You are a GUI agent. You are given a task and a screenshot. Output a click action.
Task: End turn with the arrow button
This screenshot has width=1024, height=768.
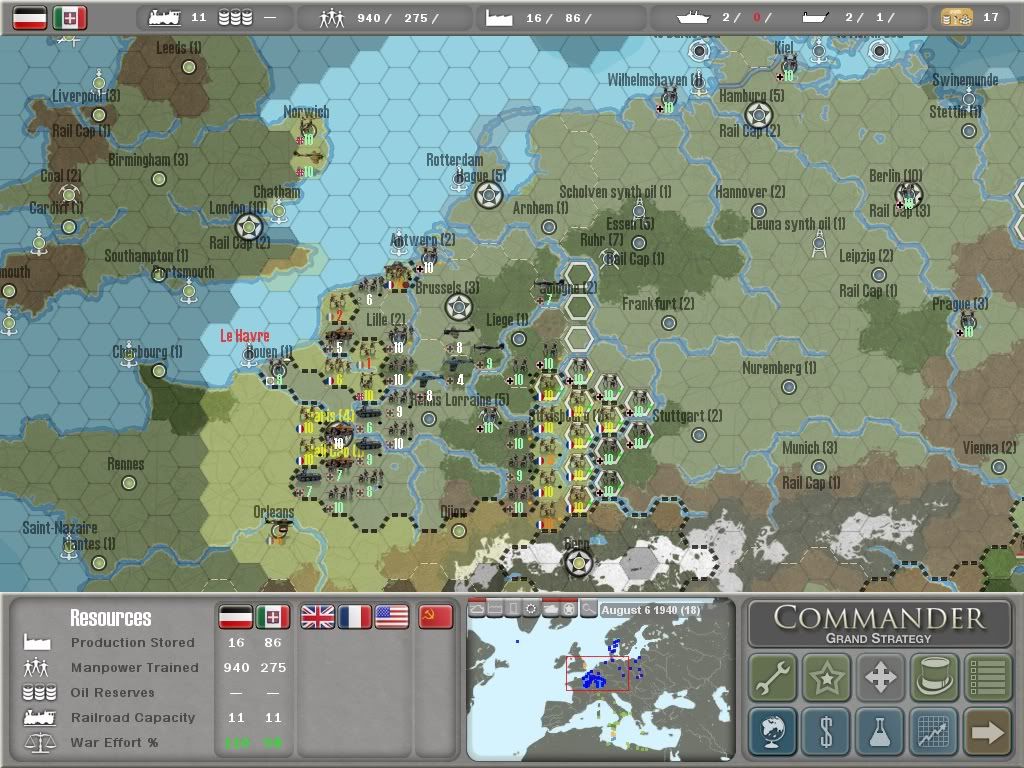(988, 731)
